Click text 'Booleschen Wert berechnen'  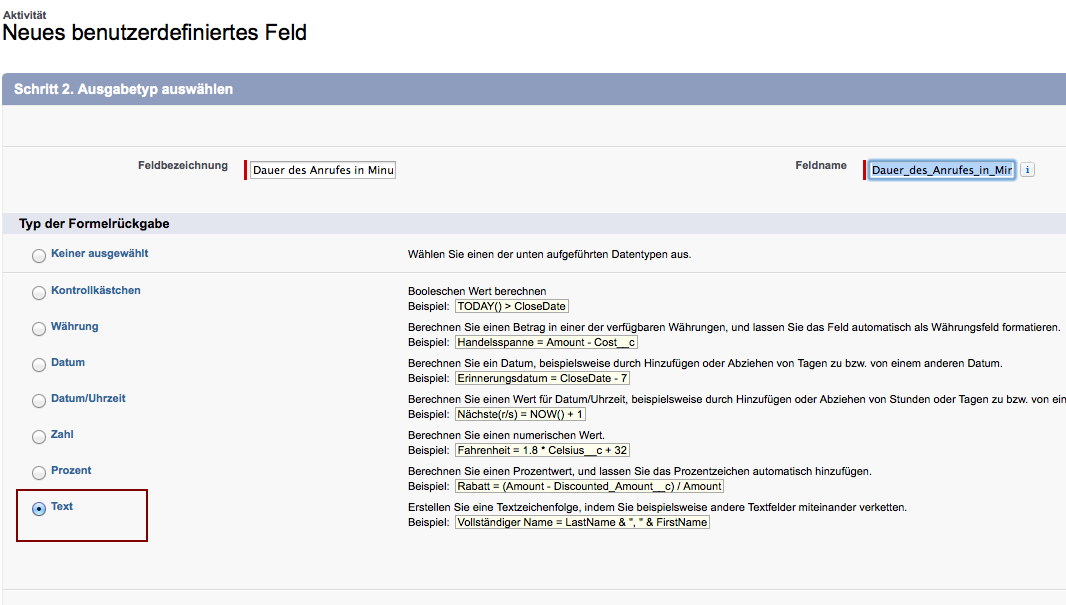tap(477, 292)
